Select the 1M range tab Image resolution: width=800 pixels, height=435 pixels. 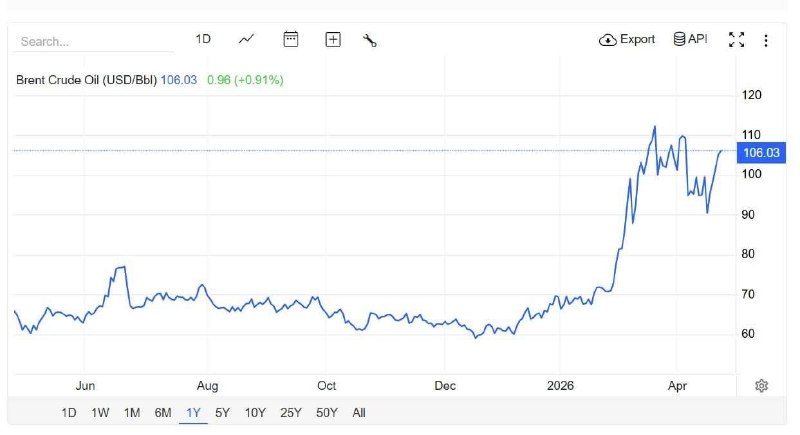tap(131, 412)
